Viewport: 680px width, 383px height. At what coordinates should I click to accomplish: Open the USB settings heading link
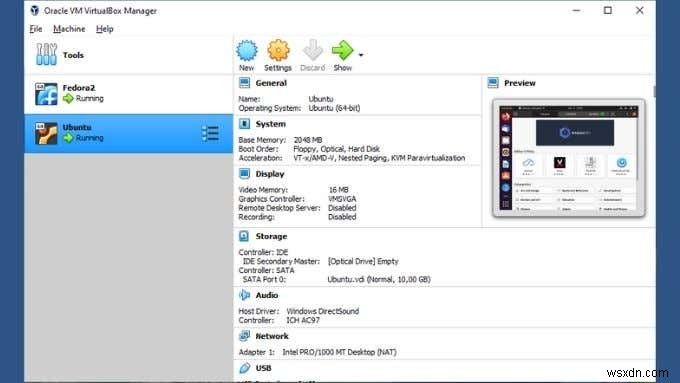tap(263, 368)
